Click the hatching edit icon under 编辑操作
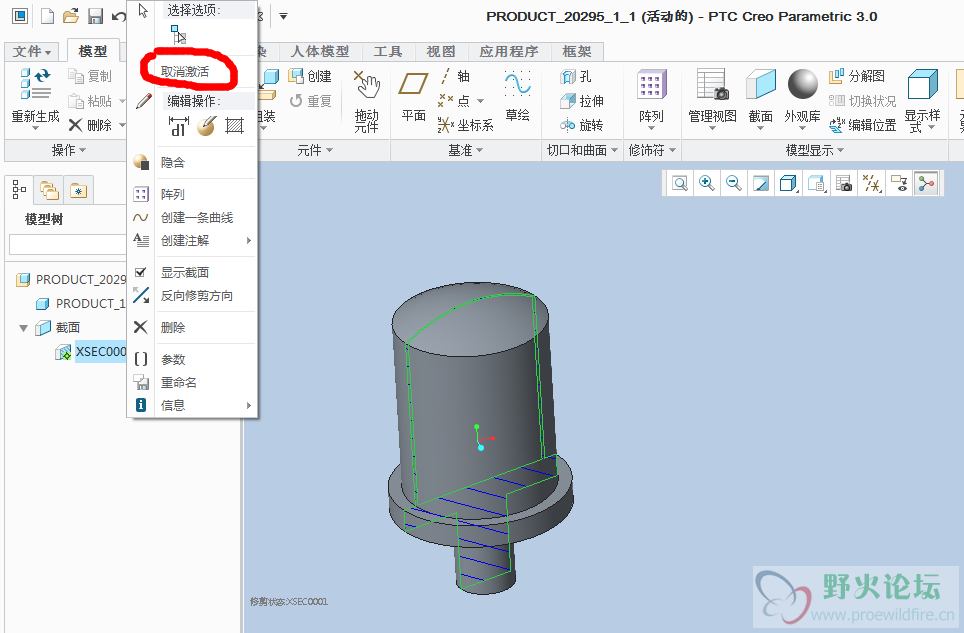The height and width of the screenshot is (633, 964). tap(234, 126)
